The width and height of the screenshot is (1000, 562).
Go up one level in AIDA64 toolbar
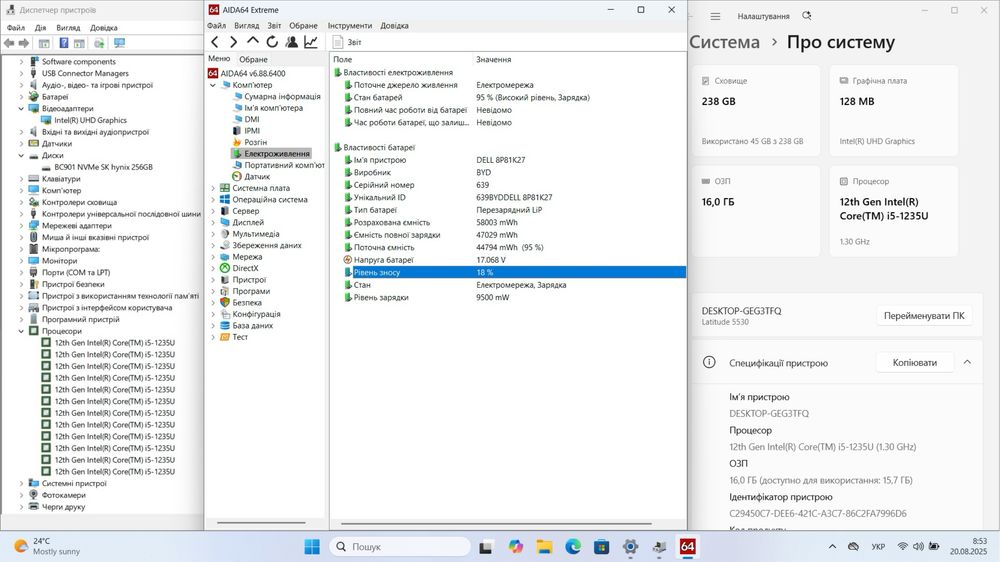253,41
